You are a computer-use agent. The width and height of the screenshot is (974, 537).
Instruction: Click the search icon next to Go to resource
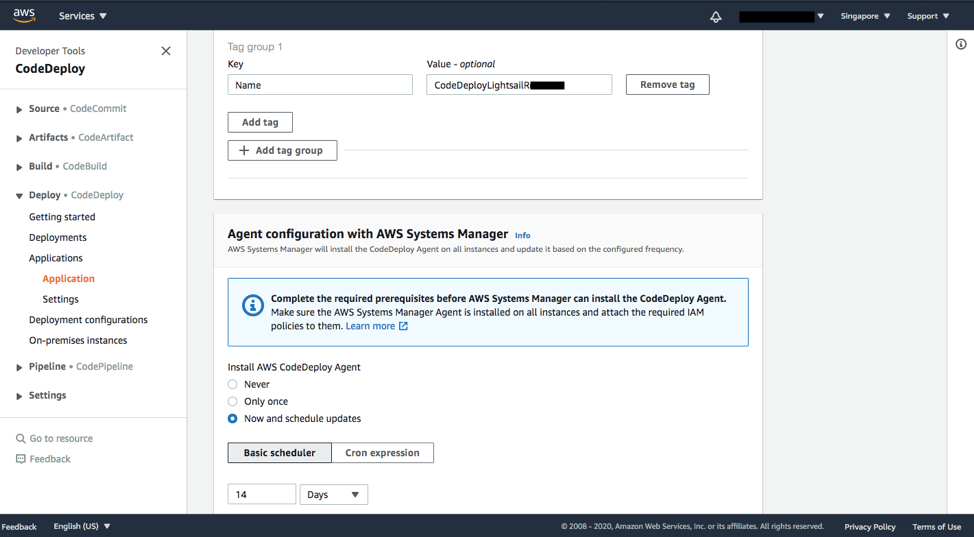tap(20, 438)
